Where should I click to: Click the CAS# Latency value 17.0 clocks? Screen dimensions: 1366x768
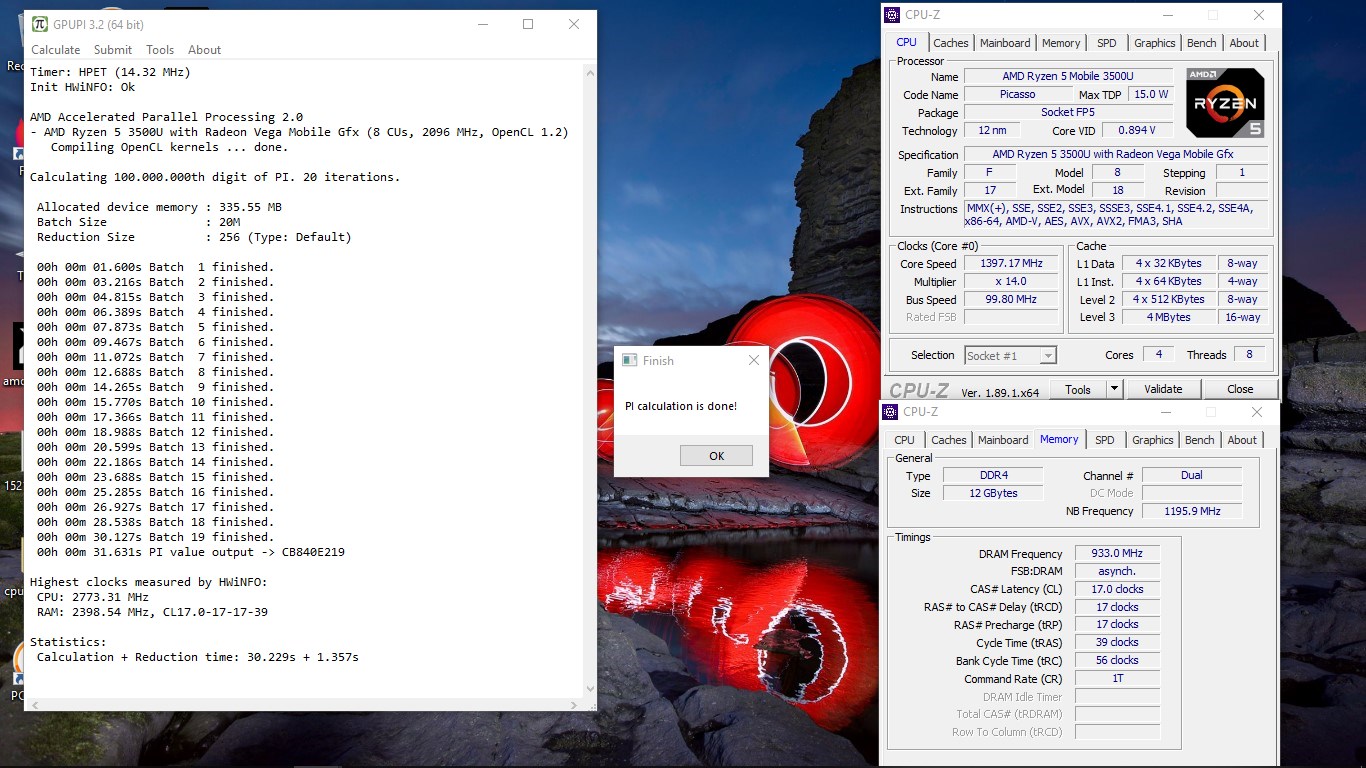coord(1118,590)
